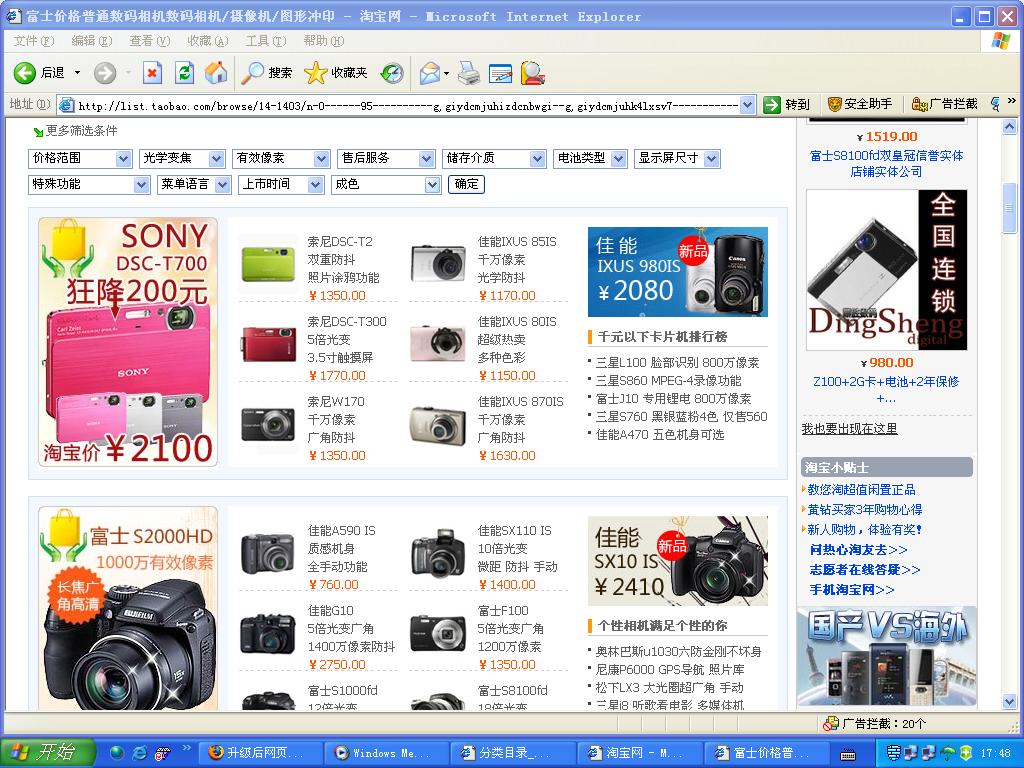Click the 开始 Start button
This screenshot has height=768, width=1024.
48,752
